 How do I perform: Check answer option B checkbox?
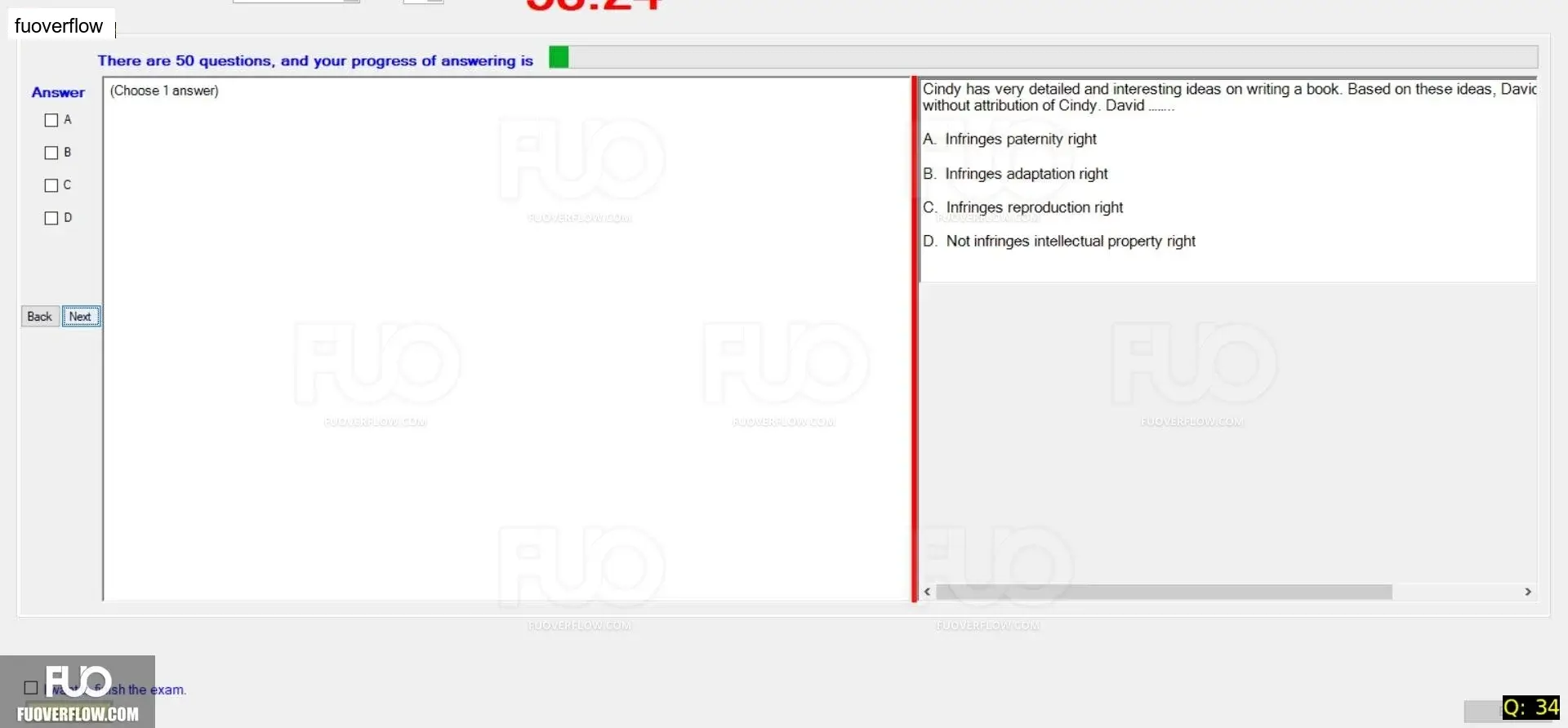(51, 153)
